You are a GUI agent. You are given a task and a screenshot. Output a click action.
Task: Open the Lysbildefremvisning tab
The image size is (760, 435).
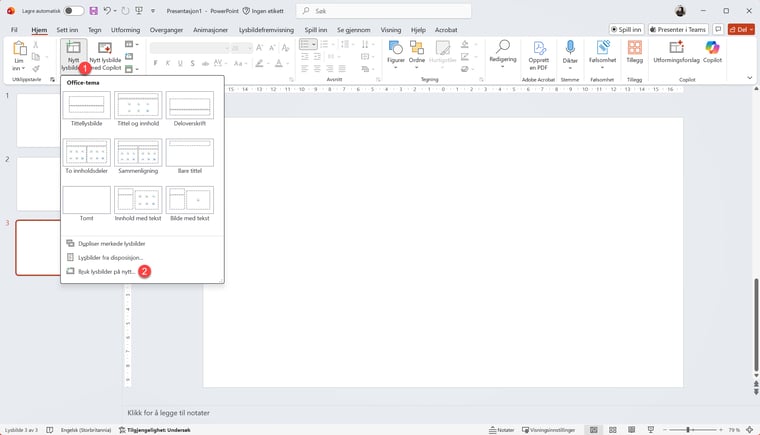pos(266,30)
